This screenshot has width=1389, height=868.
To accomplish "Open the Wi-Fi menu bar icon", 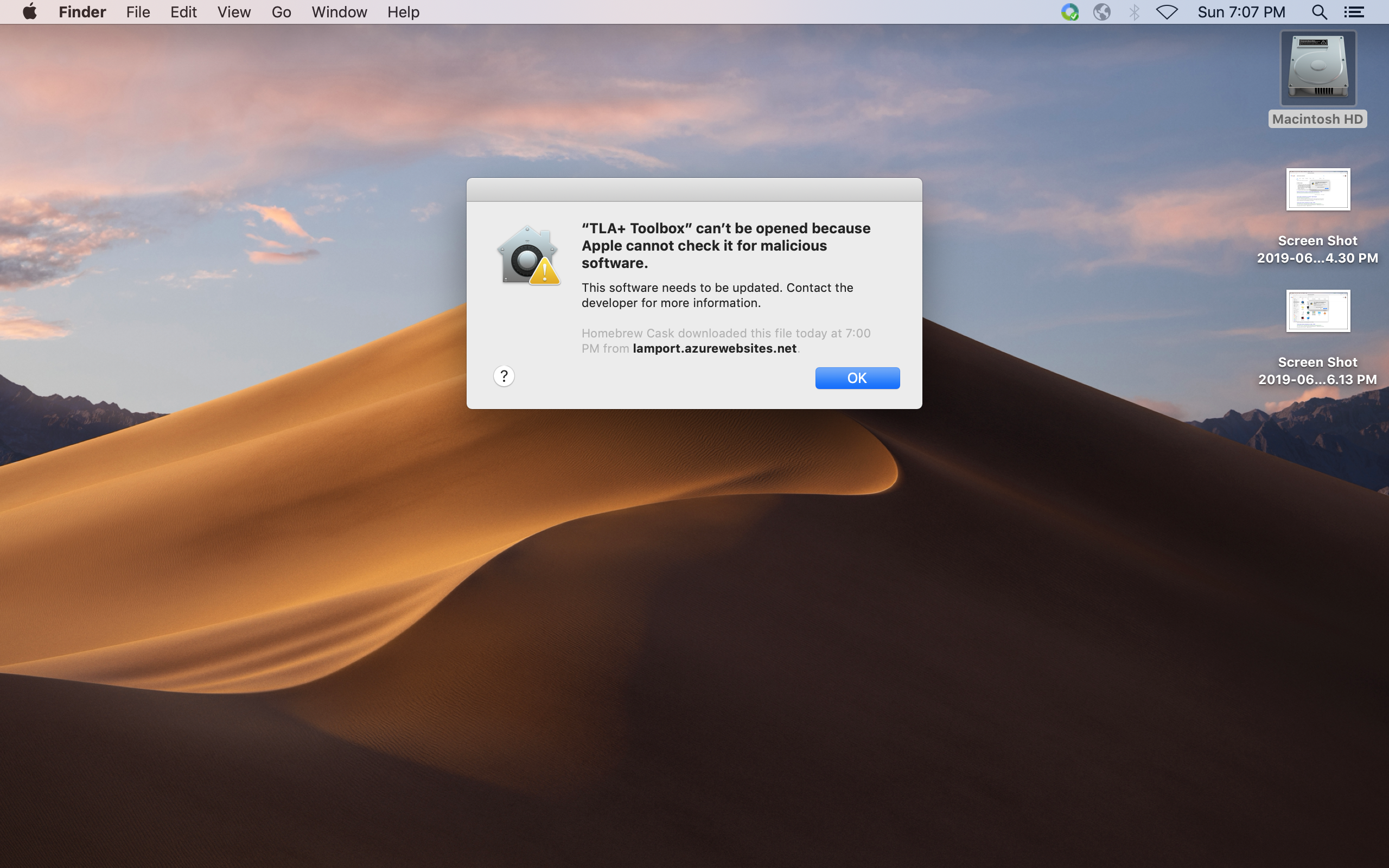I will (x=1167, y=12).
